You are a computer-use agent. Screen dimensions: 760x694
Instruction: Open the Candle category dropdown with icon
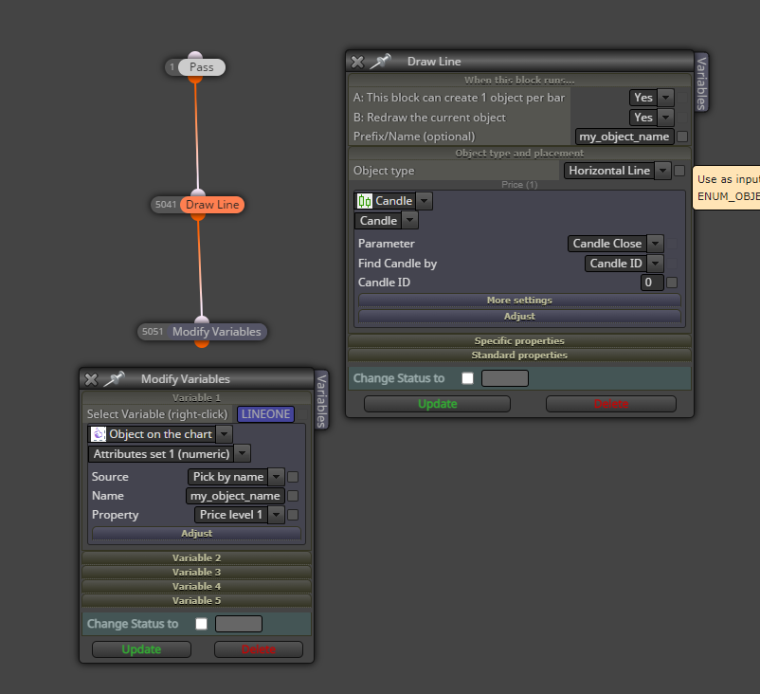click(x=424, y=201)
